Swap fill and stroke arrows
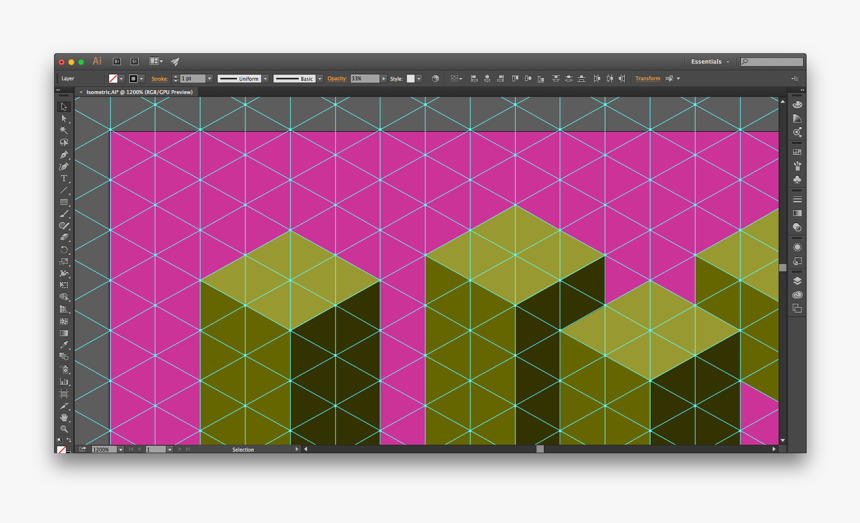Image resolution: width=860 pixels, height=523 pixels. [x=69, y=440]
